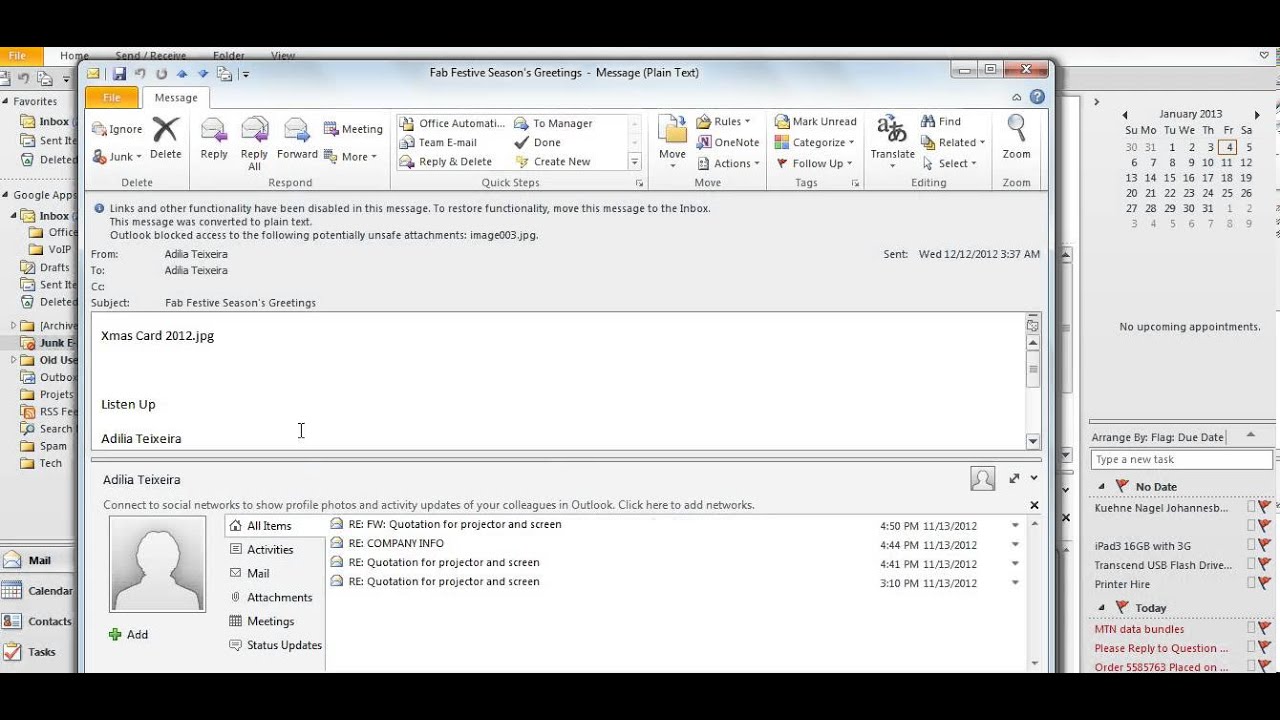Screen dimensions: 1280x720
Task: Delete the message with the X icon
Action: [x=165, y=129]
